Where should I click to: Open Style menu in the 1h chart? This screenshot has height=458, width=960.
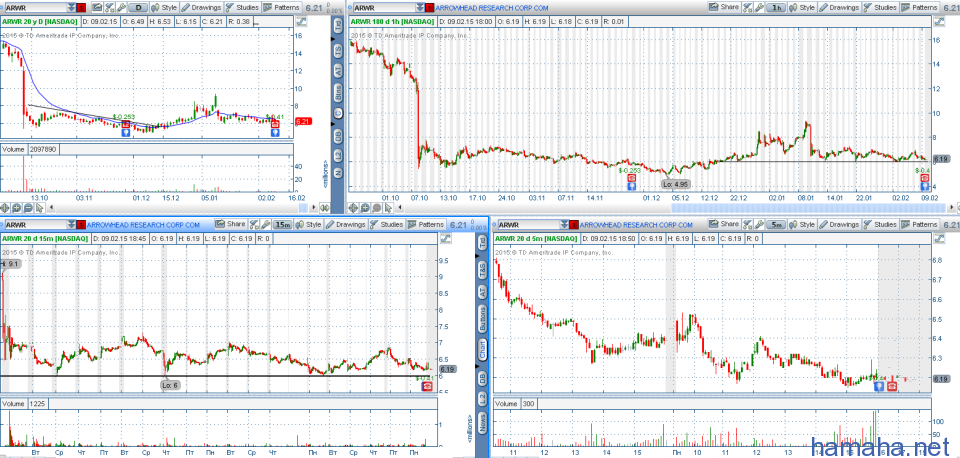click(x=801, y=7)
